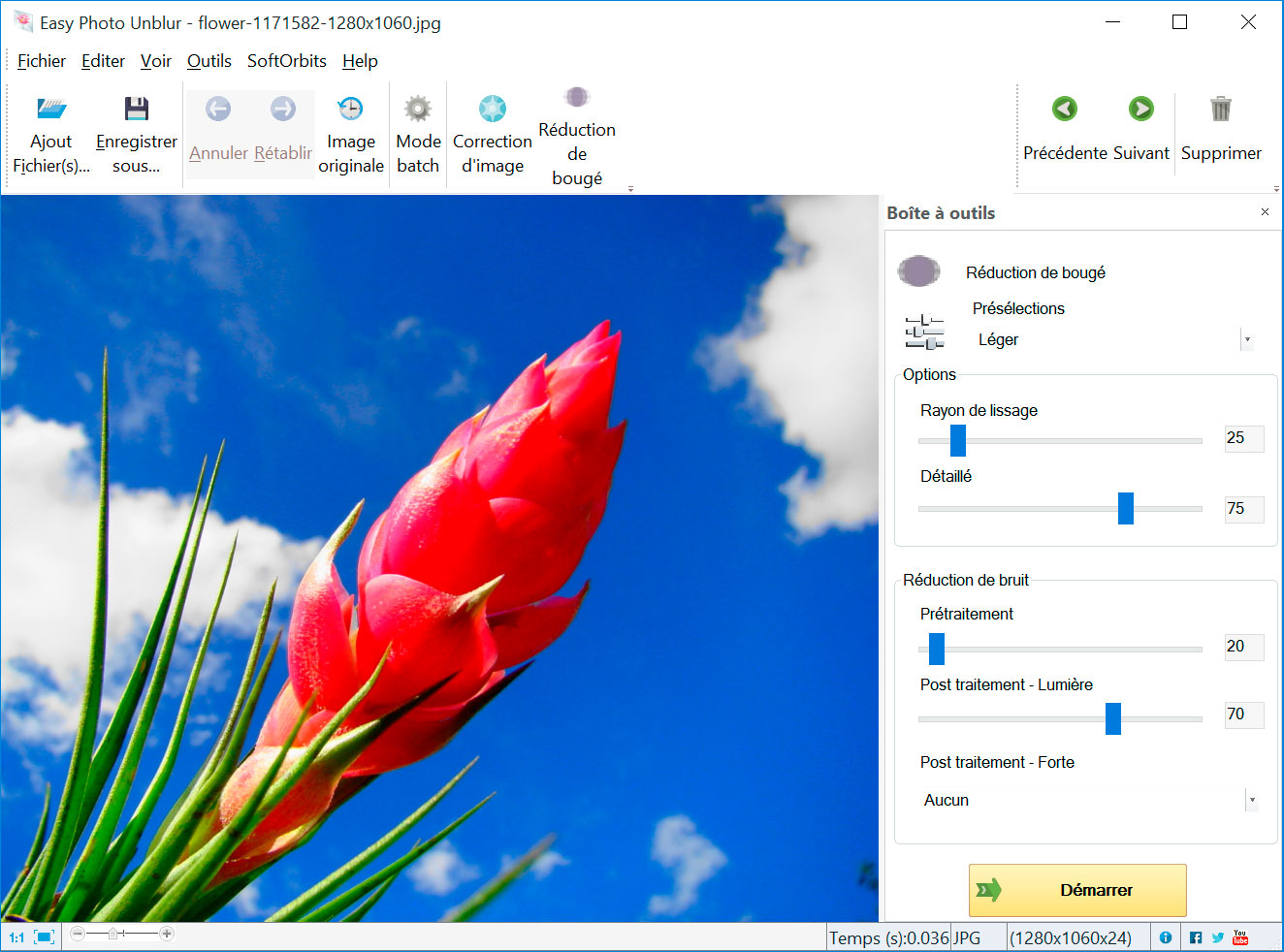Image resolution: width=1284 pixels, height=952 pixels.
Task: Open the Facebook link in status bar
Action: click(1196, 937)
